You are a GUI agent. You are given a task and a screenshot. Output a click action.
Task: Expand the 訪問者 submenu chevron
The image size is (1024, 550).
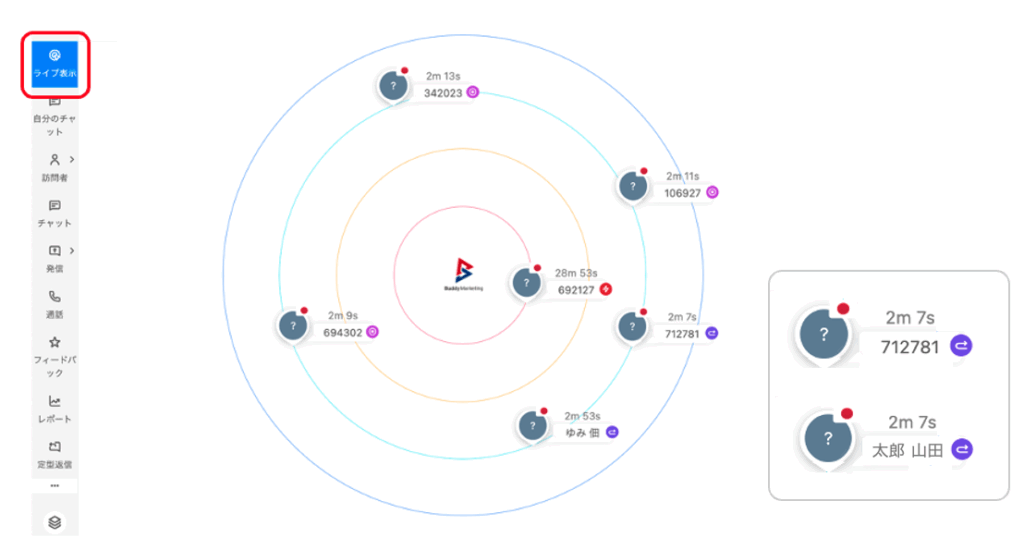[x=72, y=160]
